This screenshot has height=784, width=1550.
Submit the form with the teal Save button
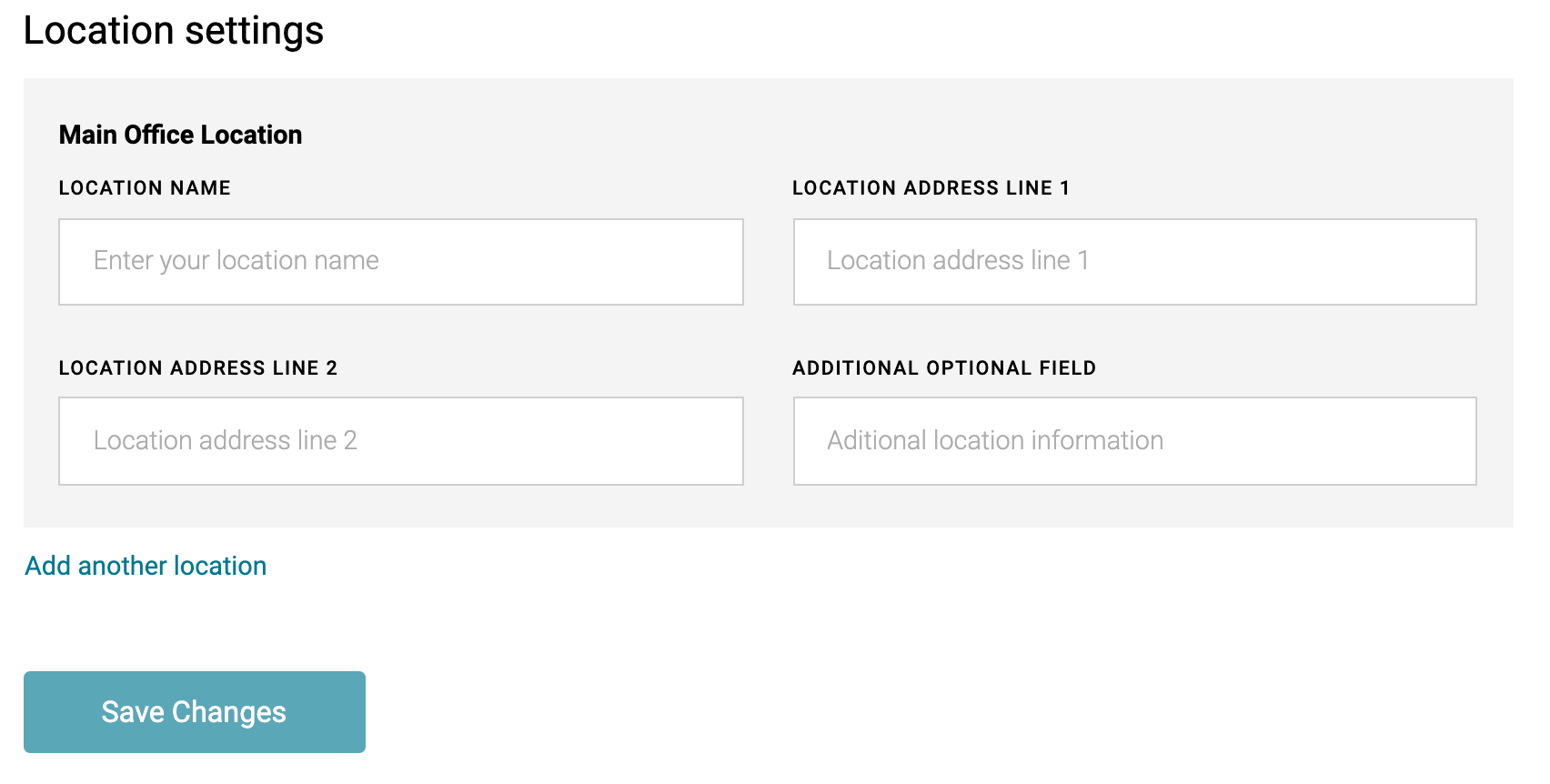click(195, 712)
